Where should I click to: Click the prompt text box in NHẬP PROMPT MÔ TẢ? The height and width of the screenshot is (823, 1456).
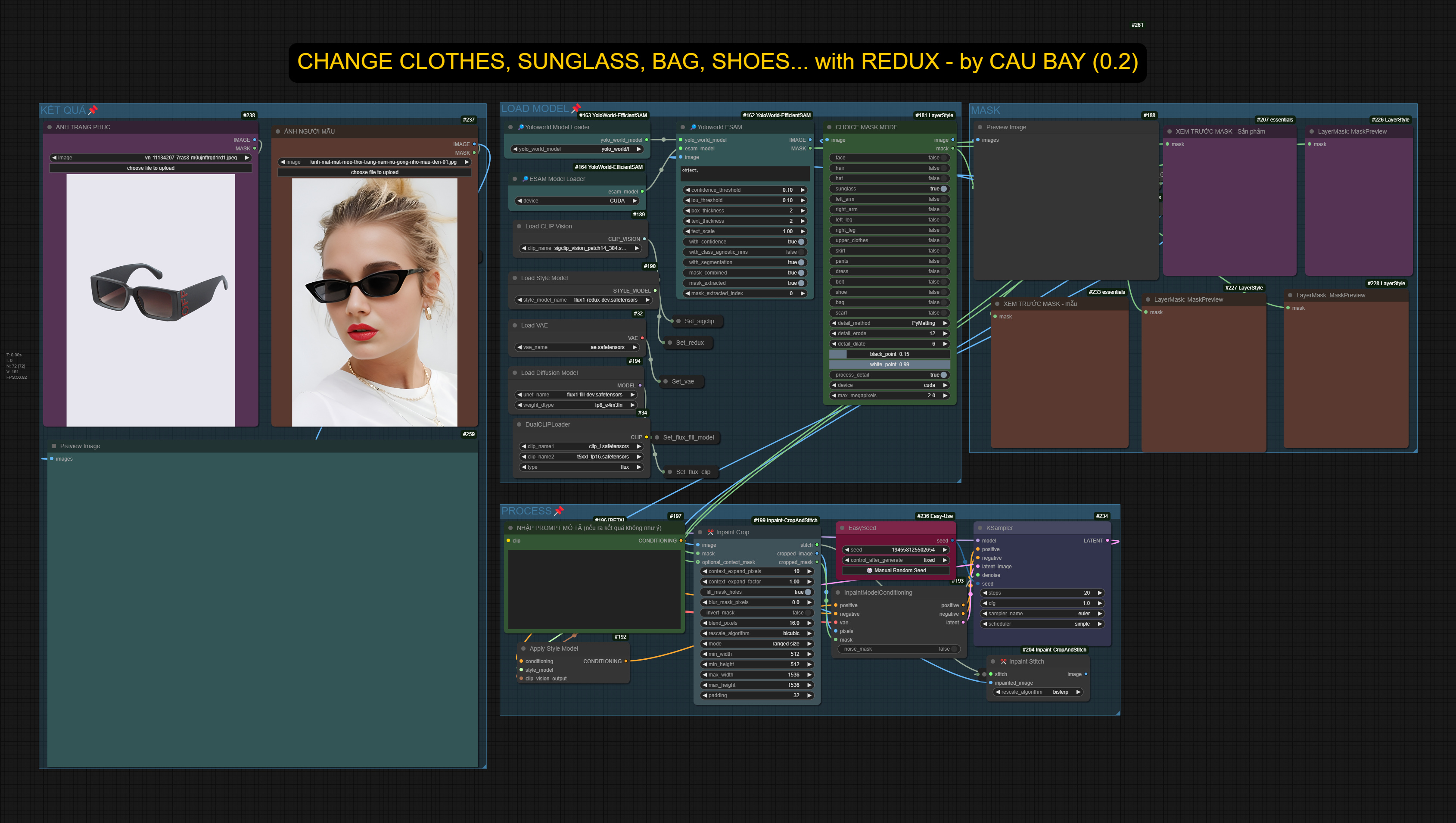(594, 588)
